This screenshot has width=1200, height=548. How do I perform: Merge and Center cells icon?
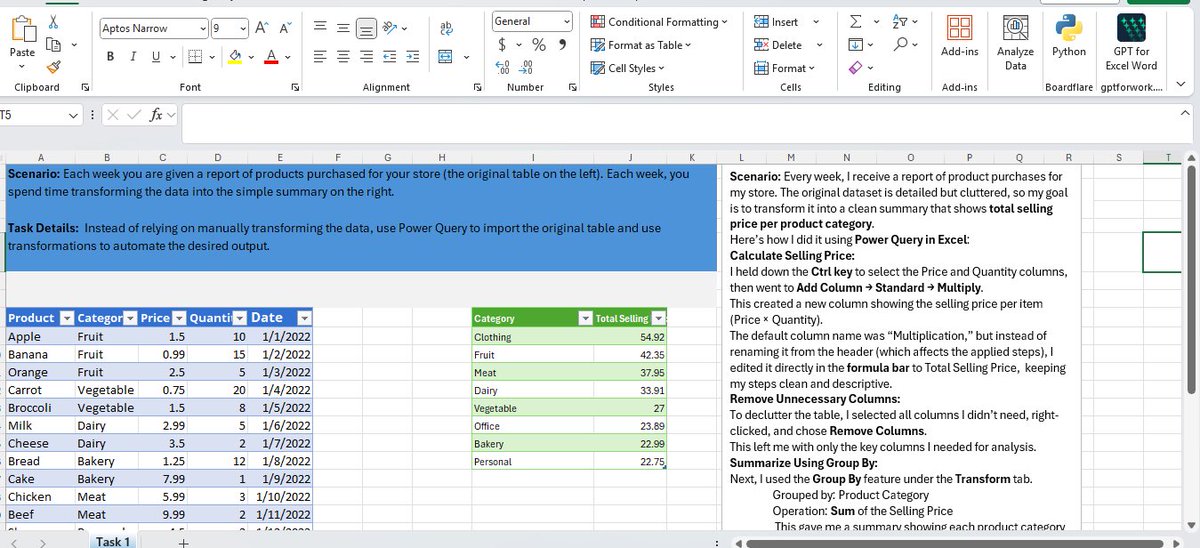(x=445, y=57)
